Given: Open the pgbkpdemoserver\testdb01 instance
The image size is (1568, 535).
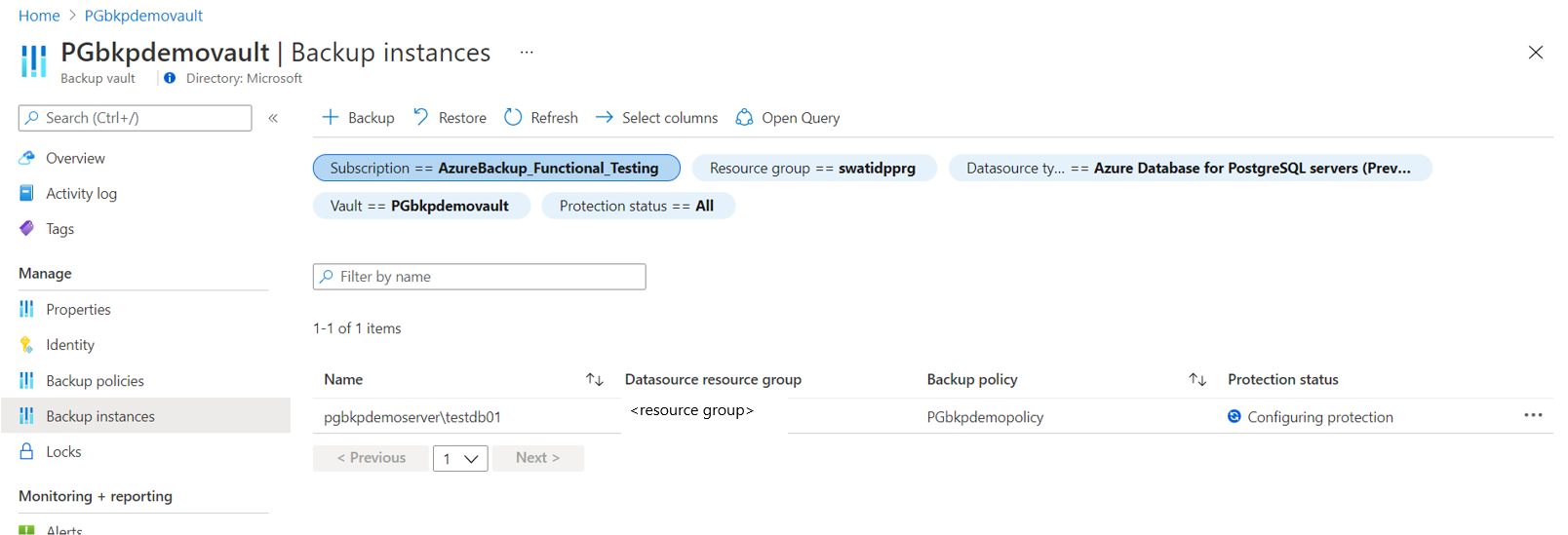Looking at the screenshot, I should [412, 417].
